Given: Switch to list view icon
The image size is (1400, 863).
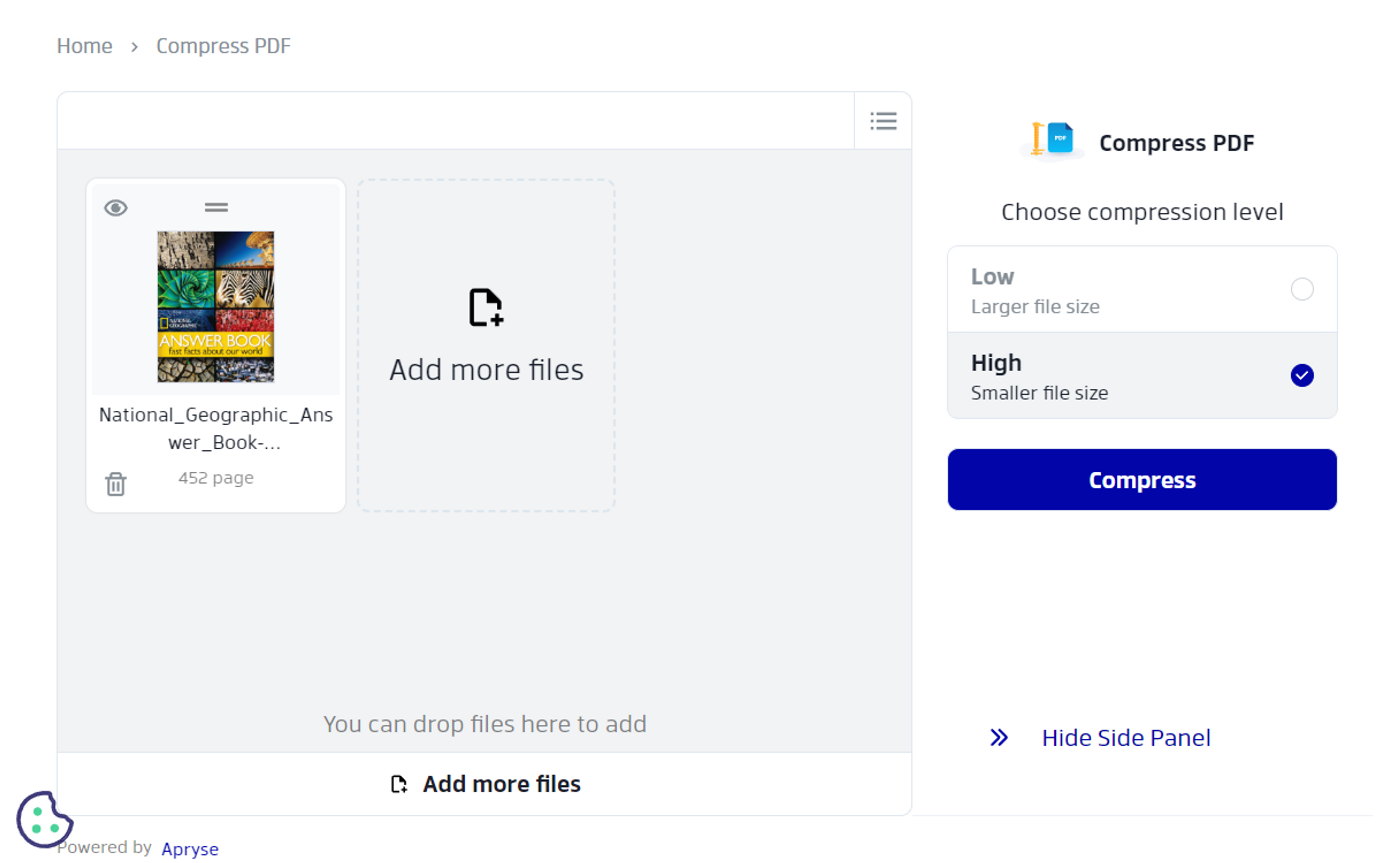Looking at the screenshot, I should click(883, 121).
